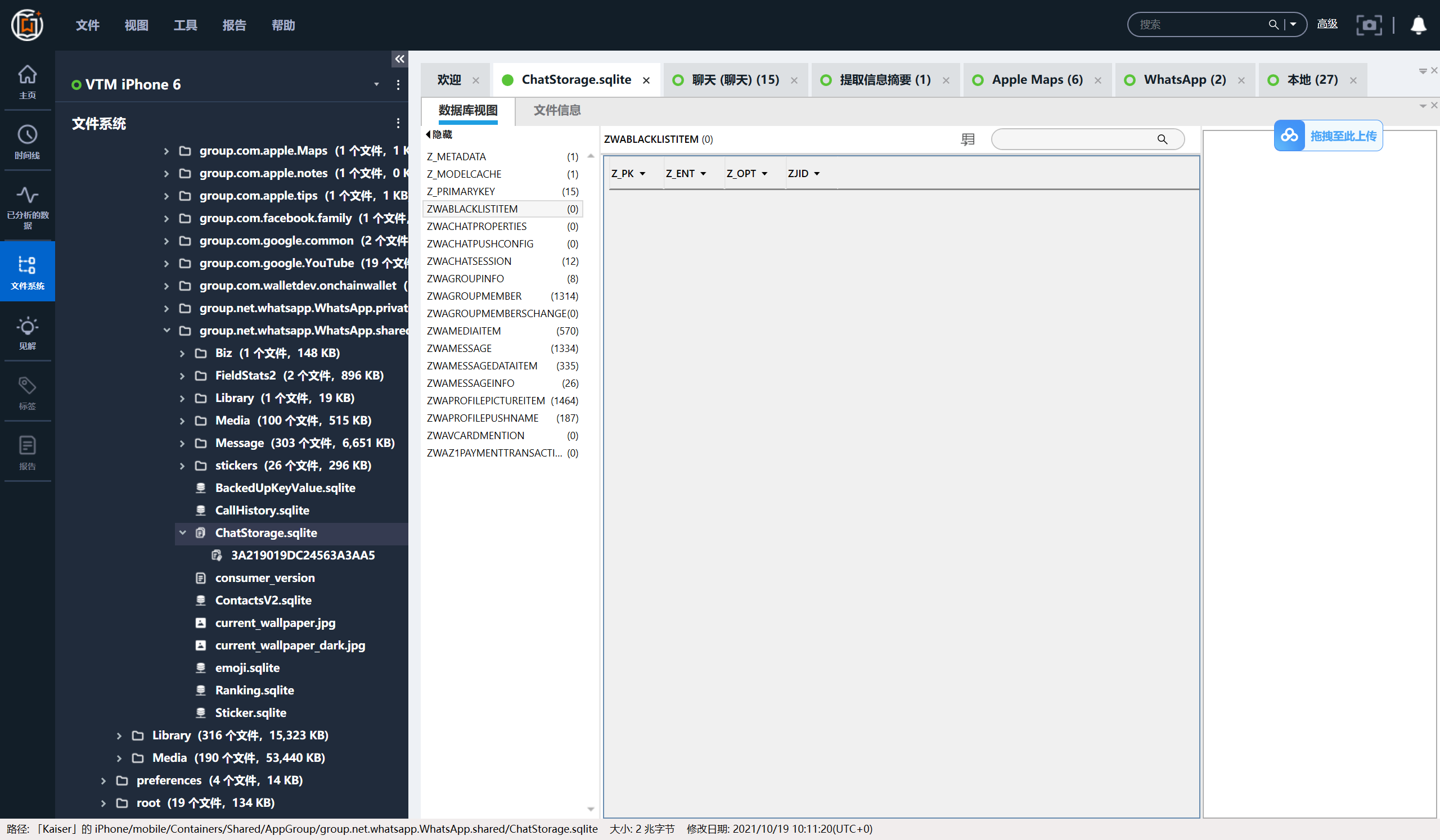The width and height of the screenshot is (1440, 840).
Task: Click the 高级 advanced search link
Action: 1327,24
